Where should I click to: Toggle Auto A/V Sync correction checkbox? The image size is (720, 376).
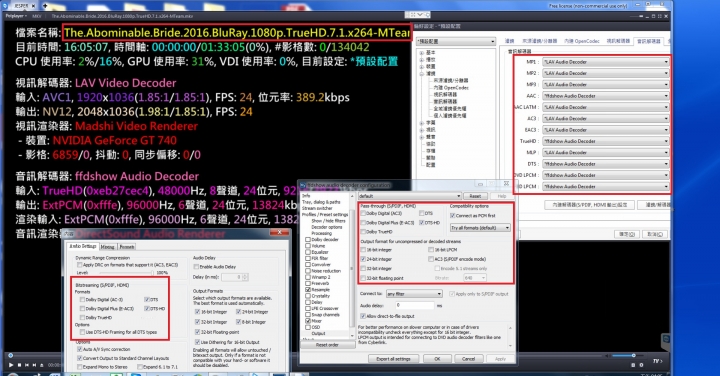point(79,349)
